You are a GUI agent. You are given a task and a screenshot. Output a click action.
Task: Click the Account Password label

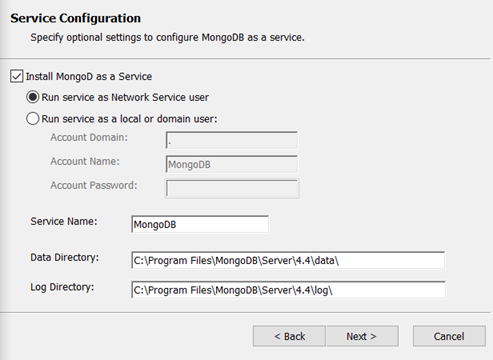(94, 185)
